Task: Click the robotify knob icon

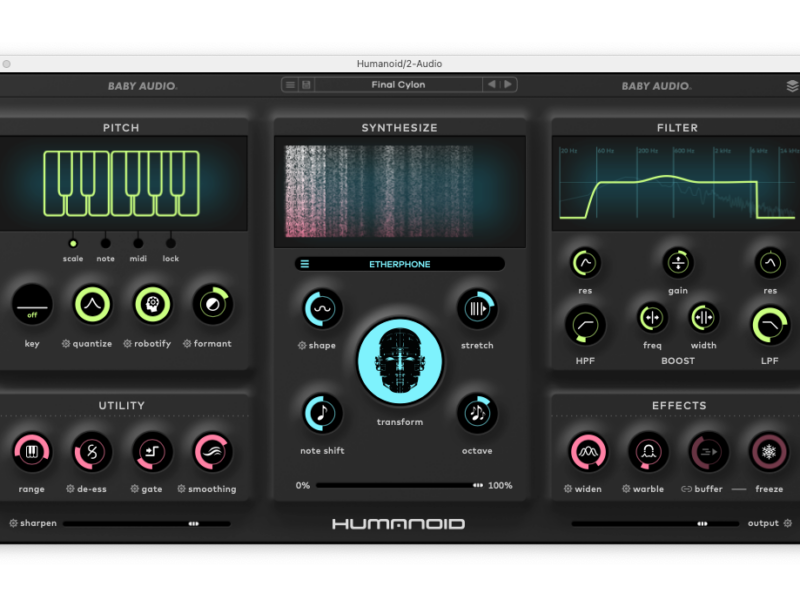Action: 152,305
